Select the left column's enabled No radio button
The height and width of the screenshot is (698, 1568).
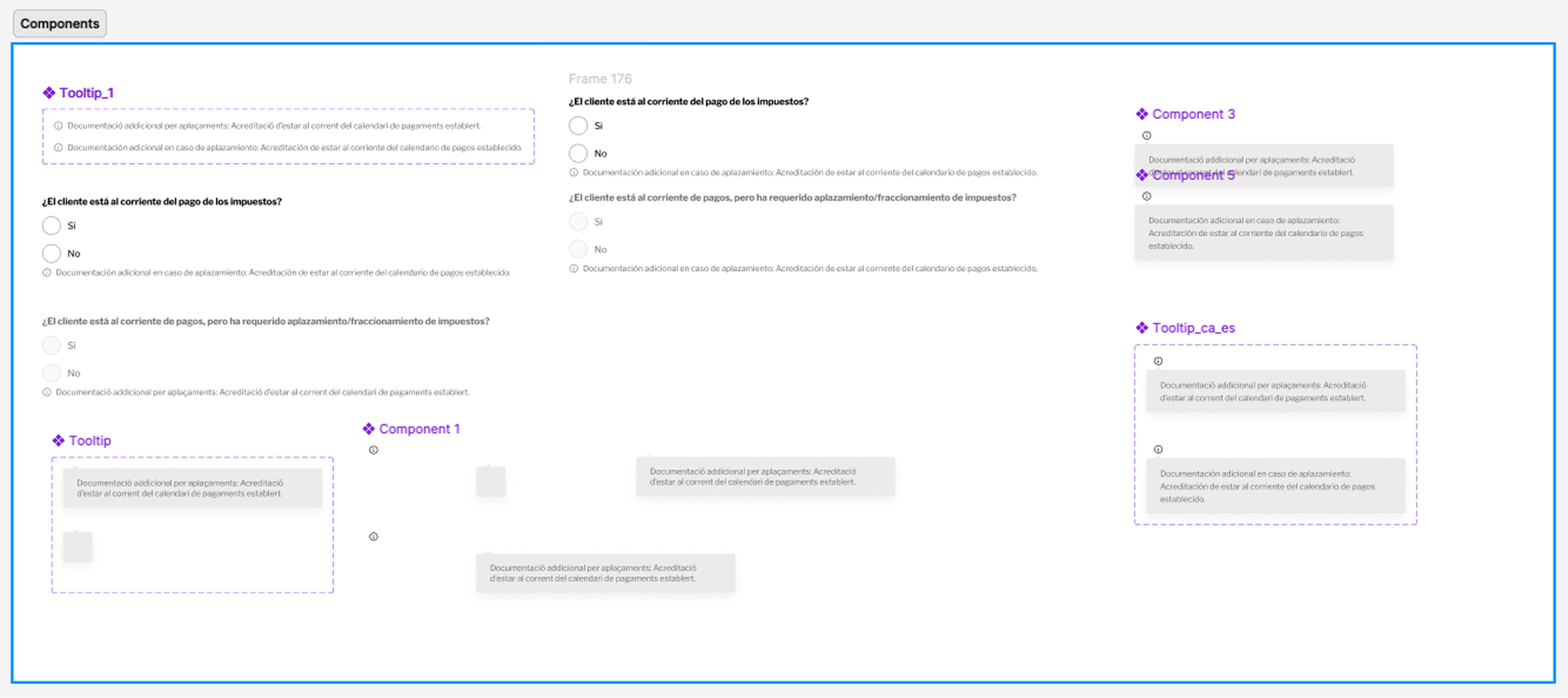(52, 253)
